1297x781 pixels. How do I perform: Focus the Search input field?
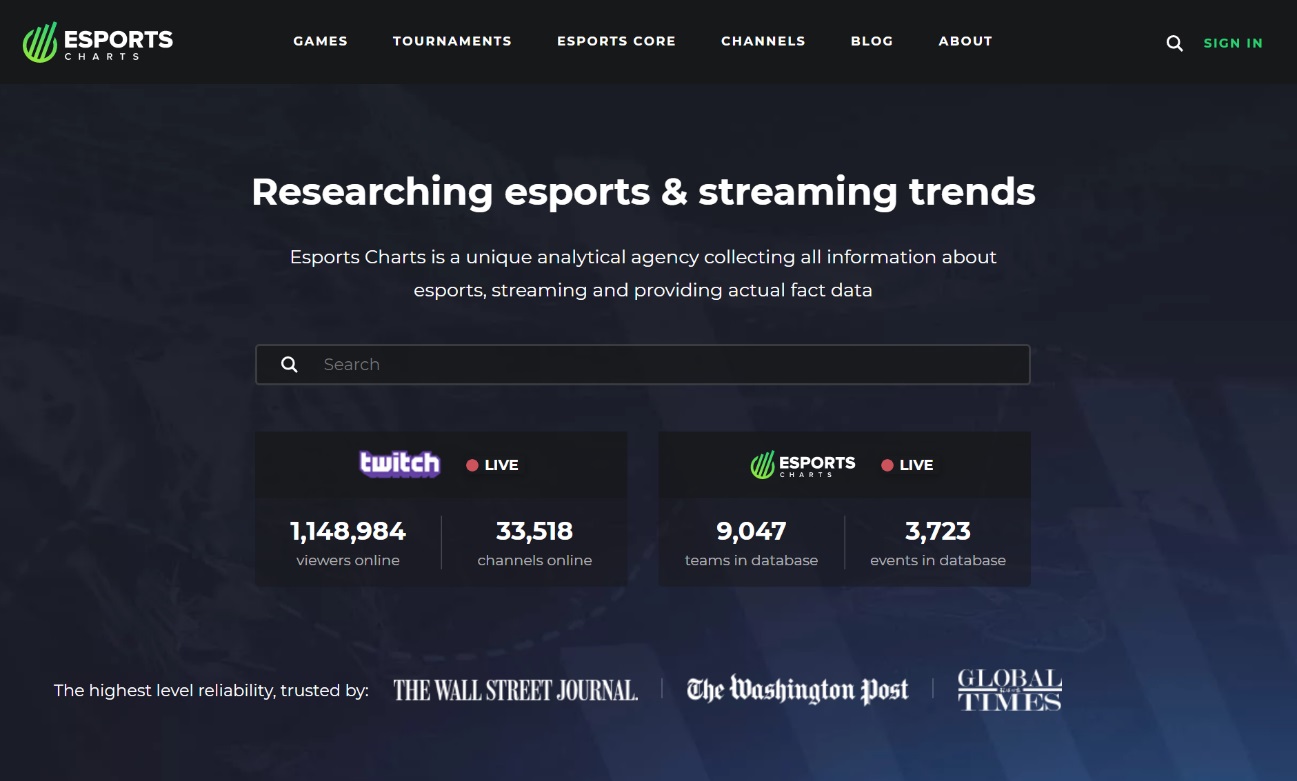[x=643, y=365]
